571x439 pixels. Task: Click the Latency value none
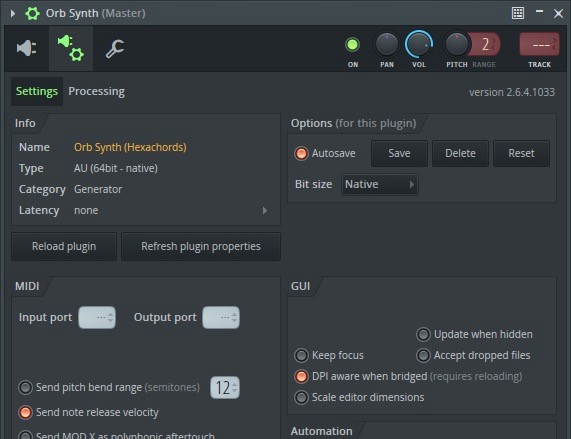tap(86, 210)
